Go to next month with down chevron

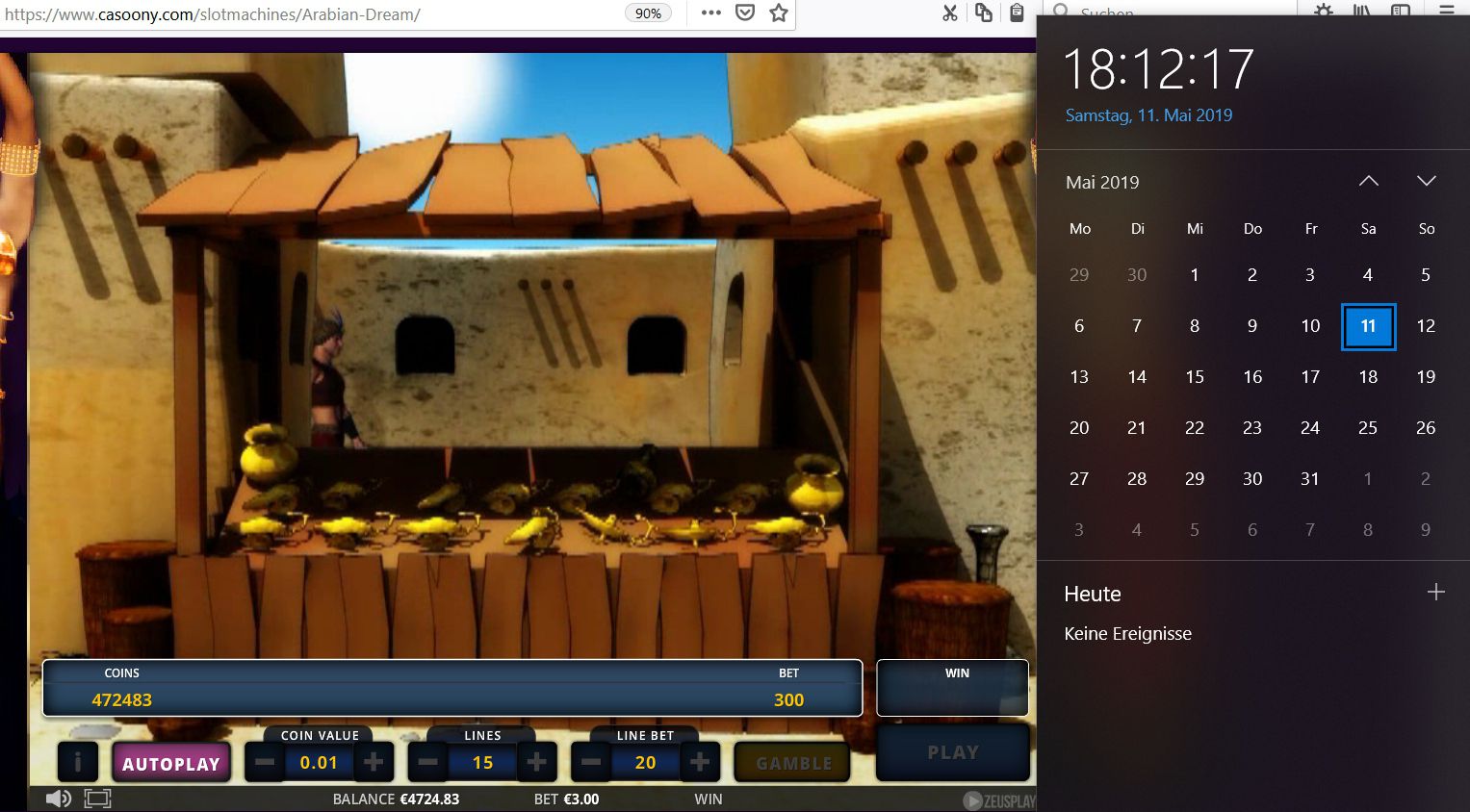(x=1426, y=181)
